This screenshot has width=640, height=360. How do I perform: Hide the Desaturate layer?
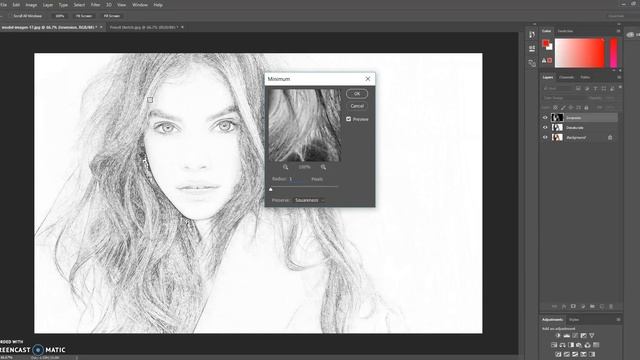pyautogui.click(x=545, y=127)
